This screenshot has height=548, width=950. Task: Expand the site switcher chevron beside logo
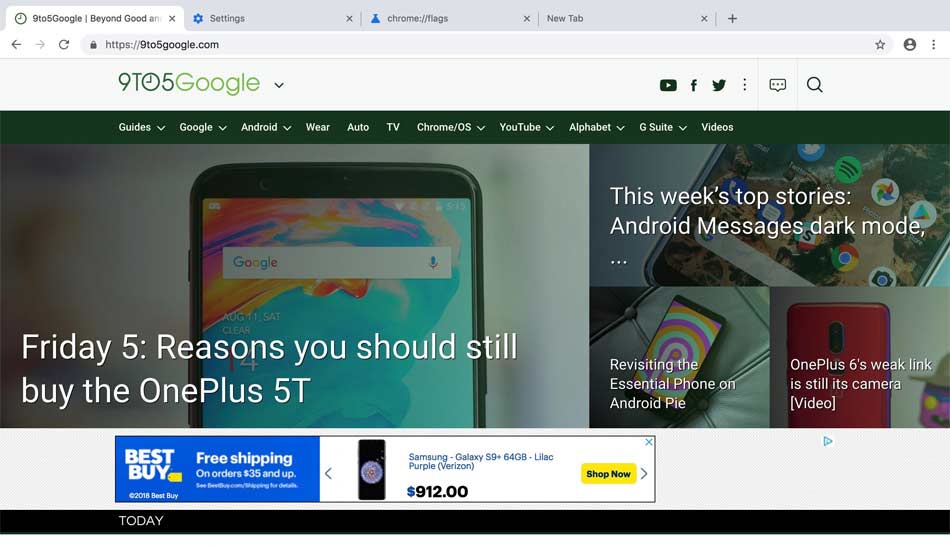[x=279, y=85]
